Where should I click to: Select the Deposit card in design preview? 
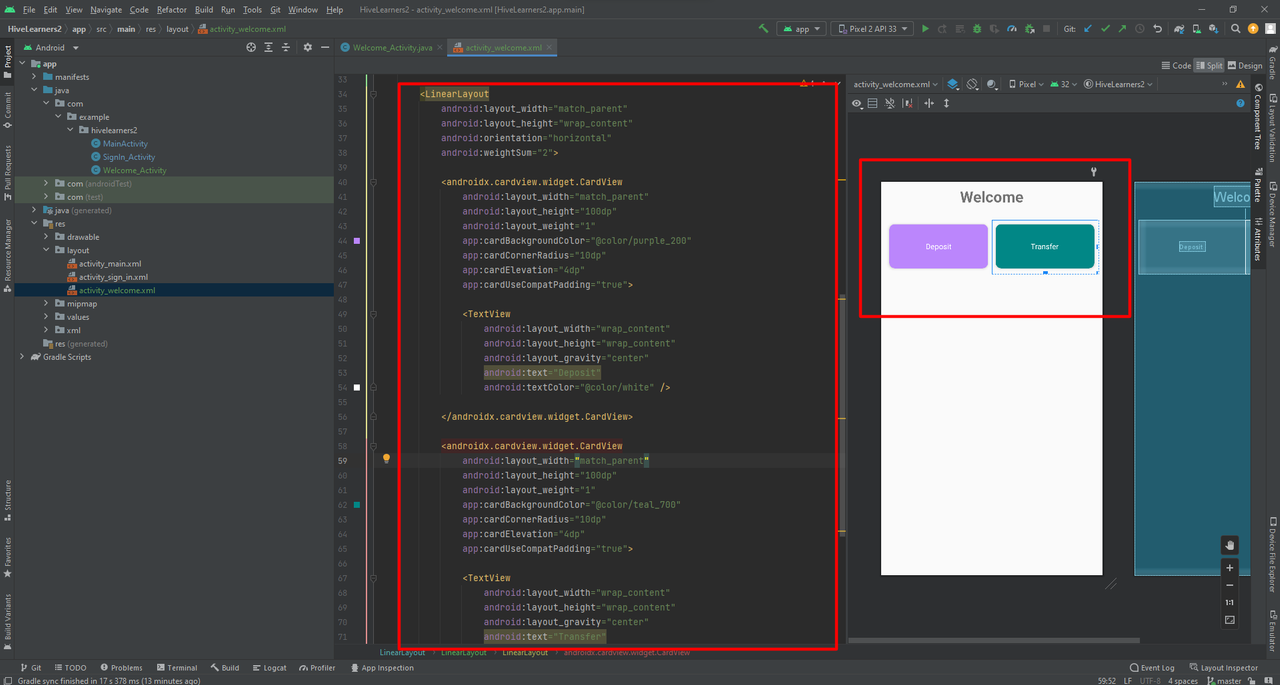click(938, 246)
